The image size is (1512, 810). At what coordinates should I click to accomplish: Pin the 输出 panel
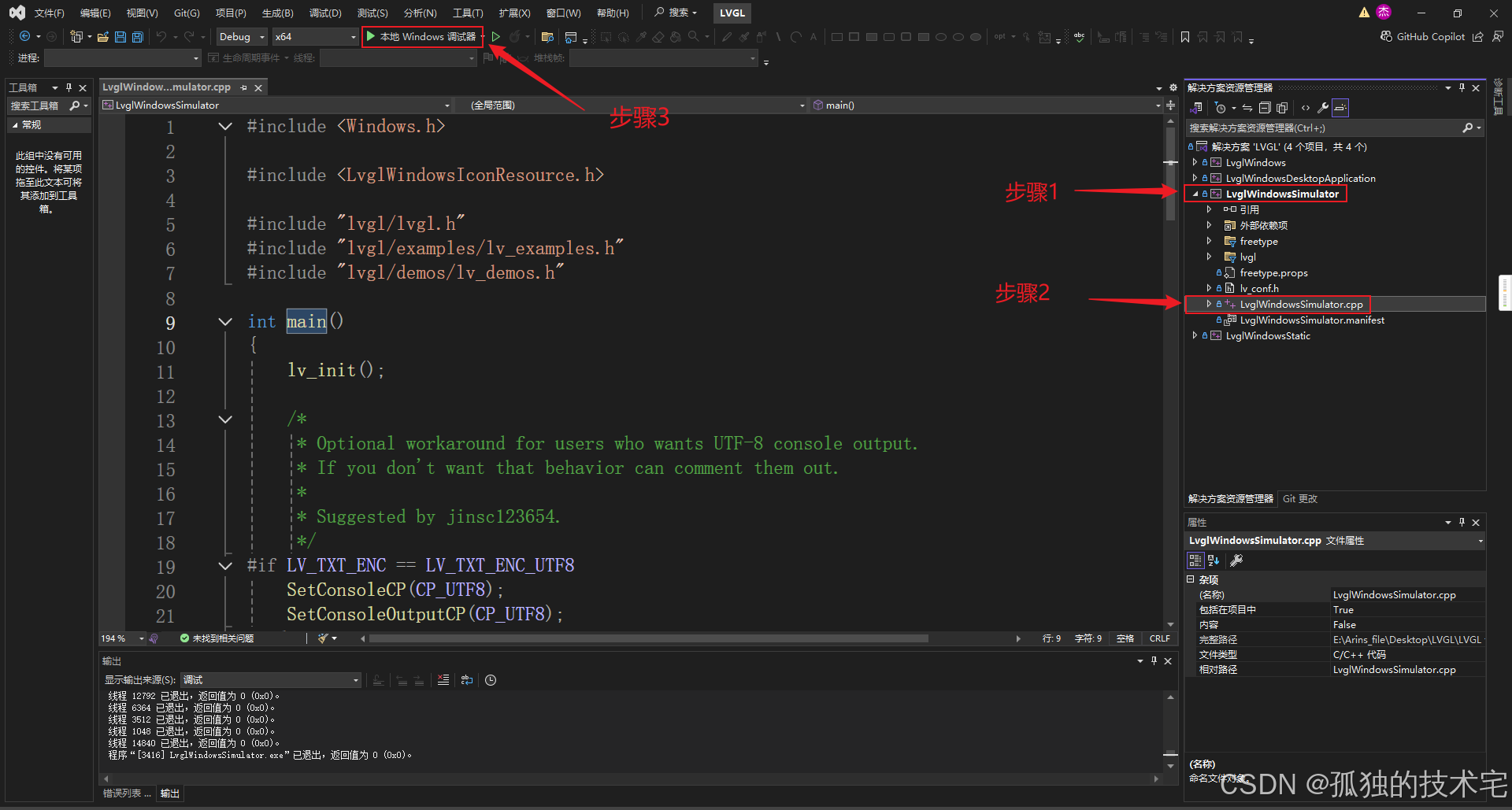pyautogui.click(x=1154, y=661)
